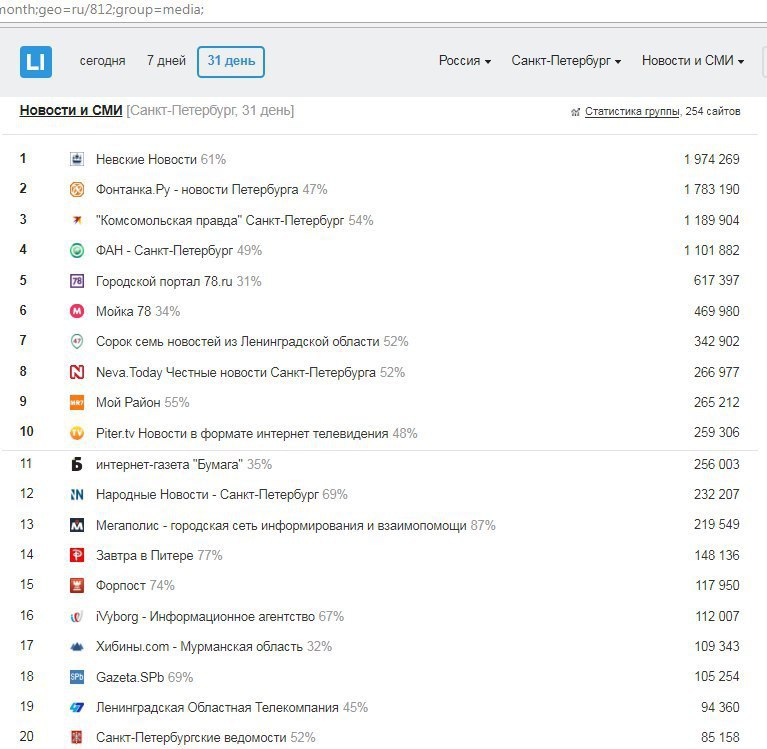Click the visitor count 1 783 190
This screenshot has width=767, height=749.
pos(712,189)
